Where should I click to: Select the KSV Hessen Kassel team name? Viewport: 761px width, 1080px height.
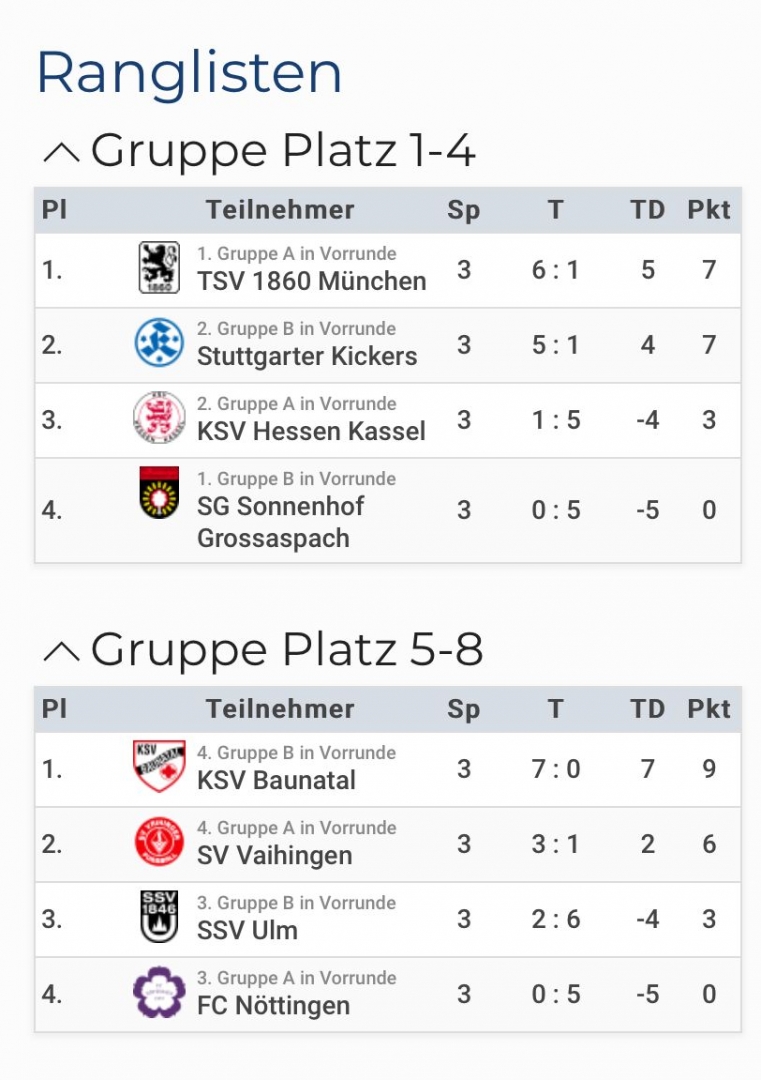pos(311,431)
